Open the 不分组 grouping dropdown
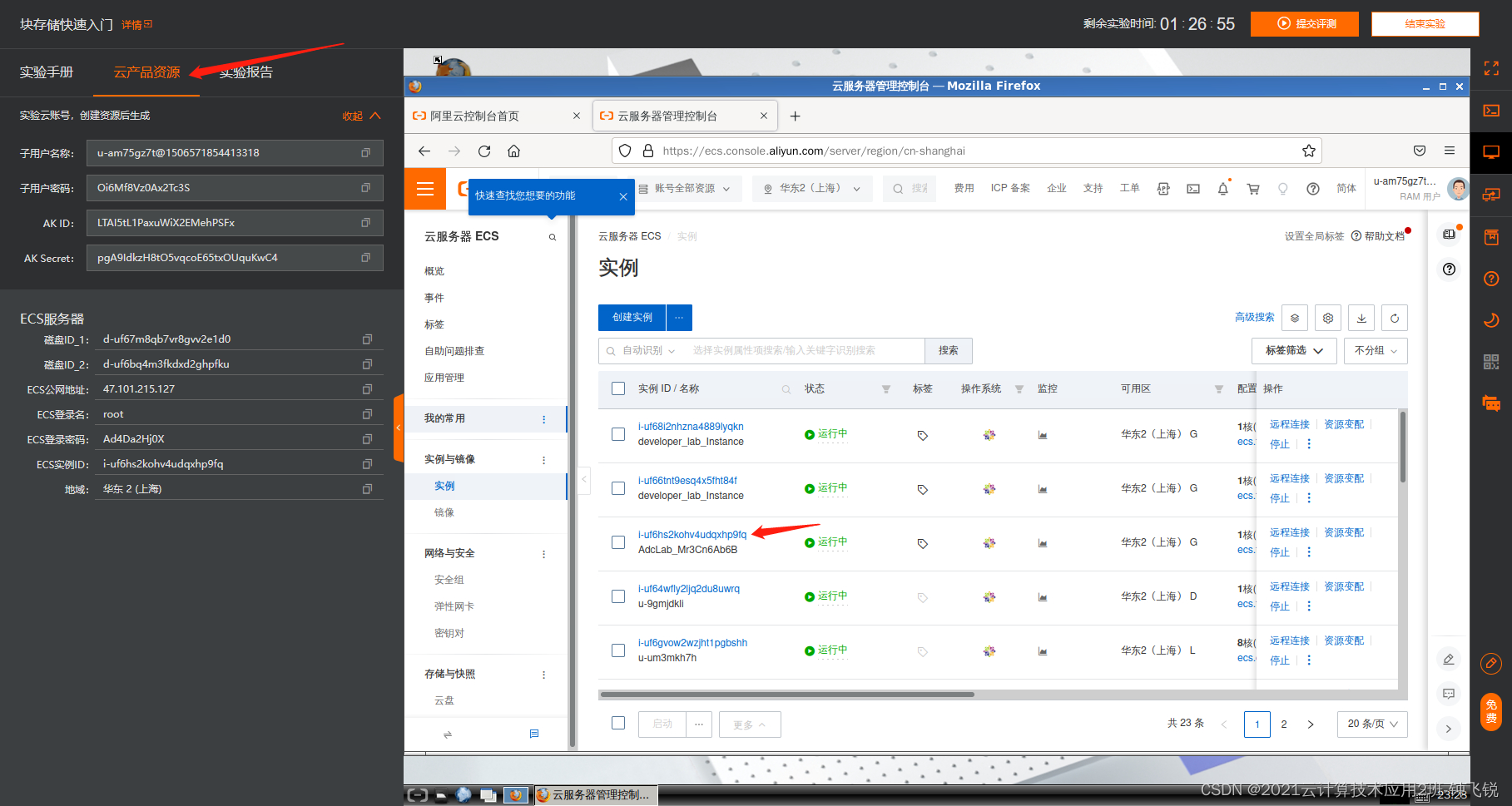 pyautogui.click(x=1376, y=351)
